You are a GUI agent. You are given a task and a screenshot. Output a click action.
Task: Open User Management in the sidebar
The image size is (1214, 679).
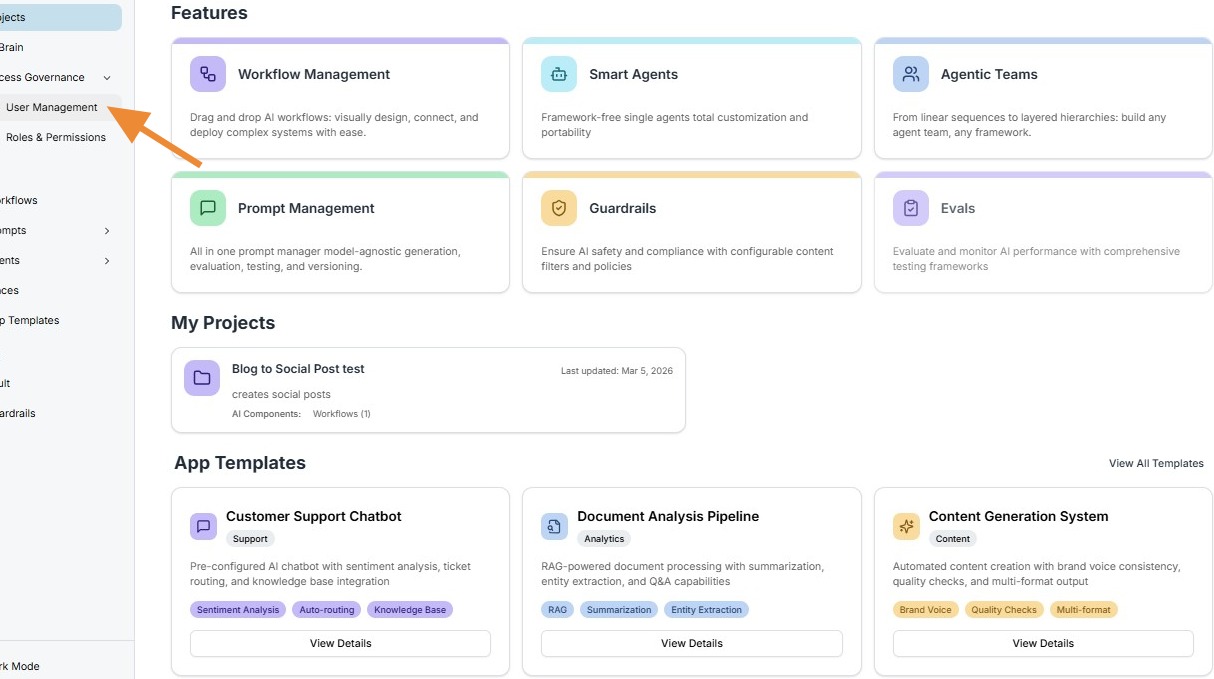click(52, 108)
